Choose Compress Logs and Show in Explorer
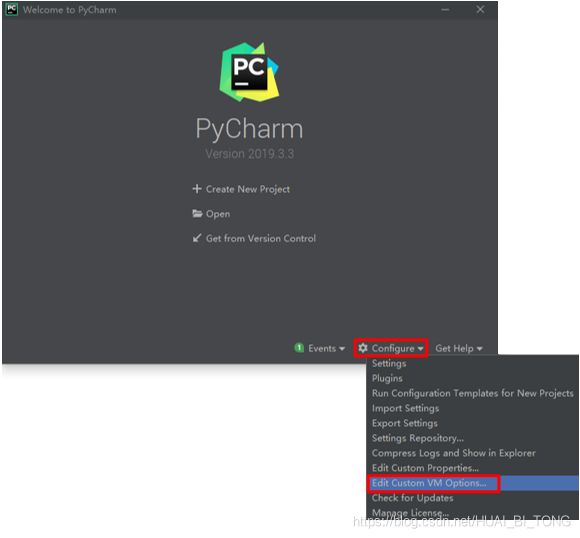580x538 pixels. tap(473, 453)
